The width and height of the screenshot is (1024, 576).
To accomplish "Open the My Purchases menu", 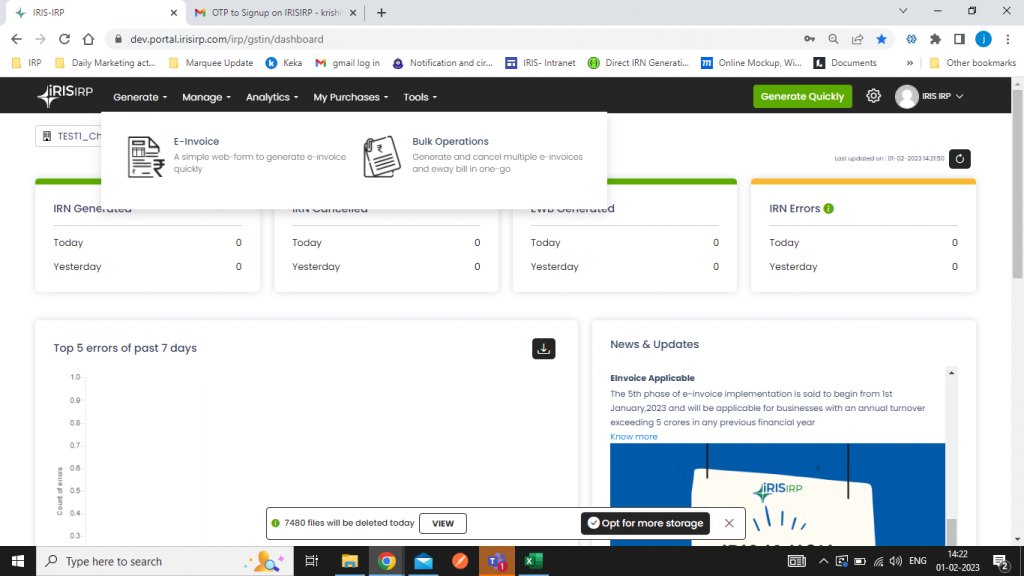I will [x=351, y=97].
